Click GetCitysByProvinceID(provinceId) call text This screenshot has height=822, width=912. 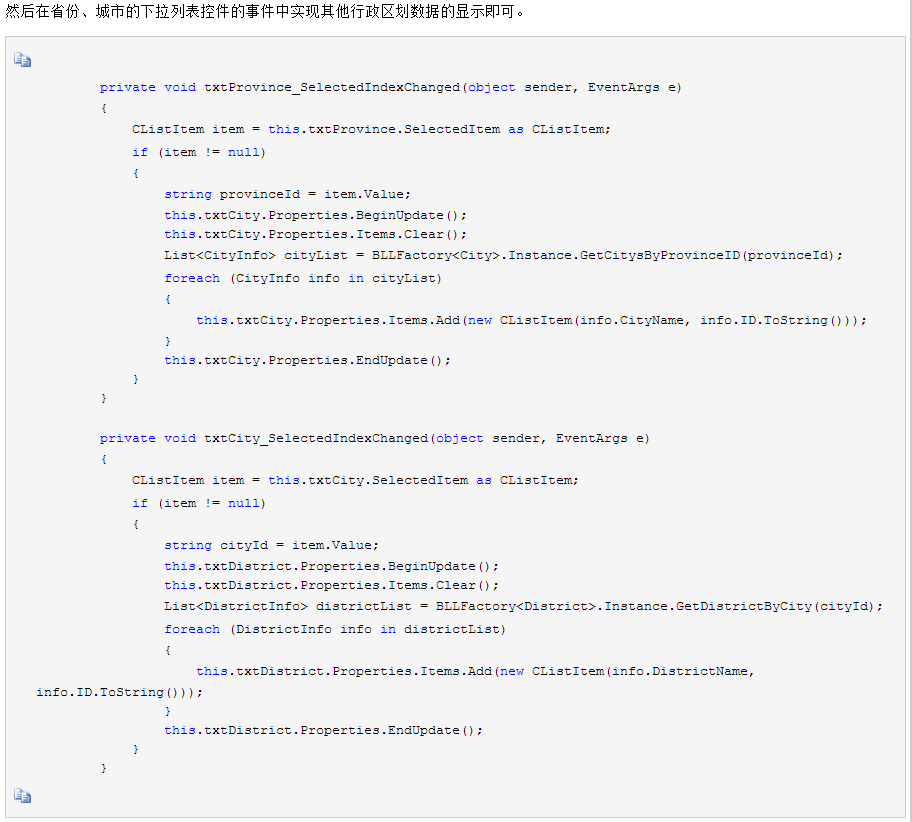coord(707,255)
